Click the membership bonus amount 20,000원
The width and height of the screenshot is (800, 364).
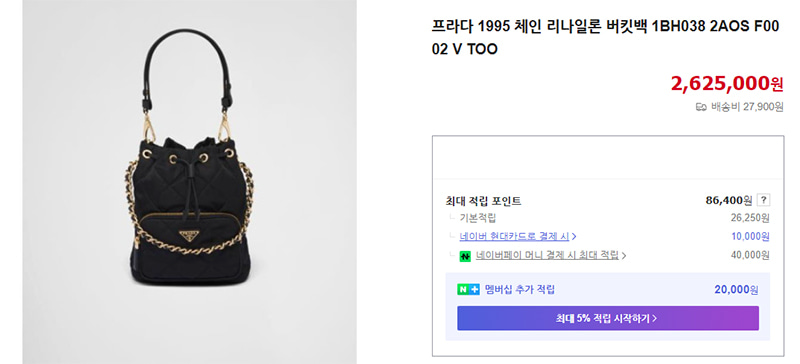click(x=736, y=289)
